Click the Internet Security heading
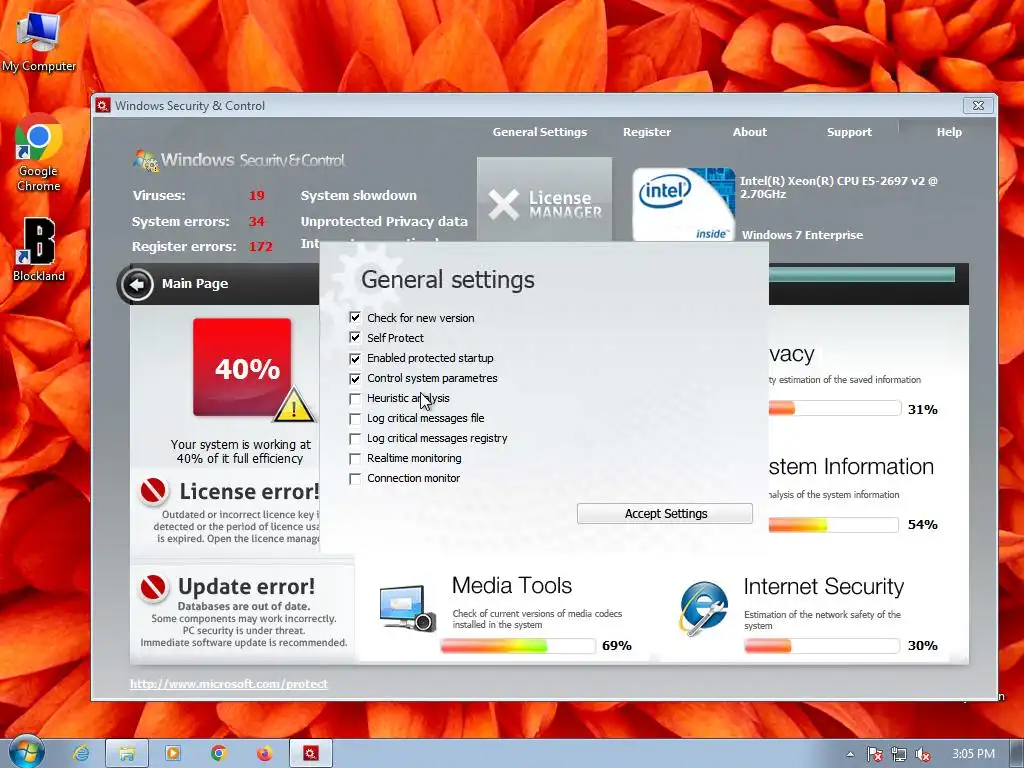 (824, 586)
